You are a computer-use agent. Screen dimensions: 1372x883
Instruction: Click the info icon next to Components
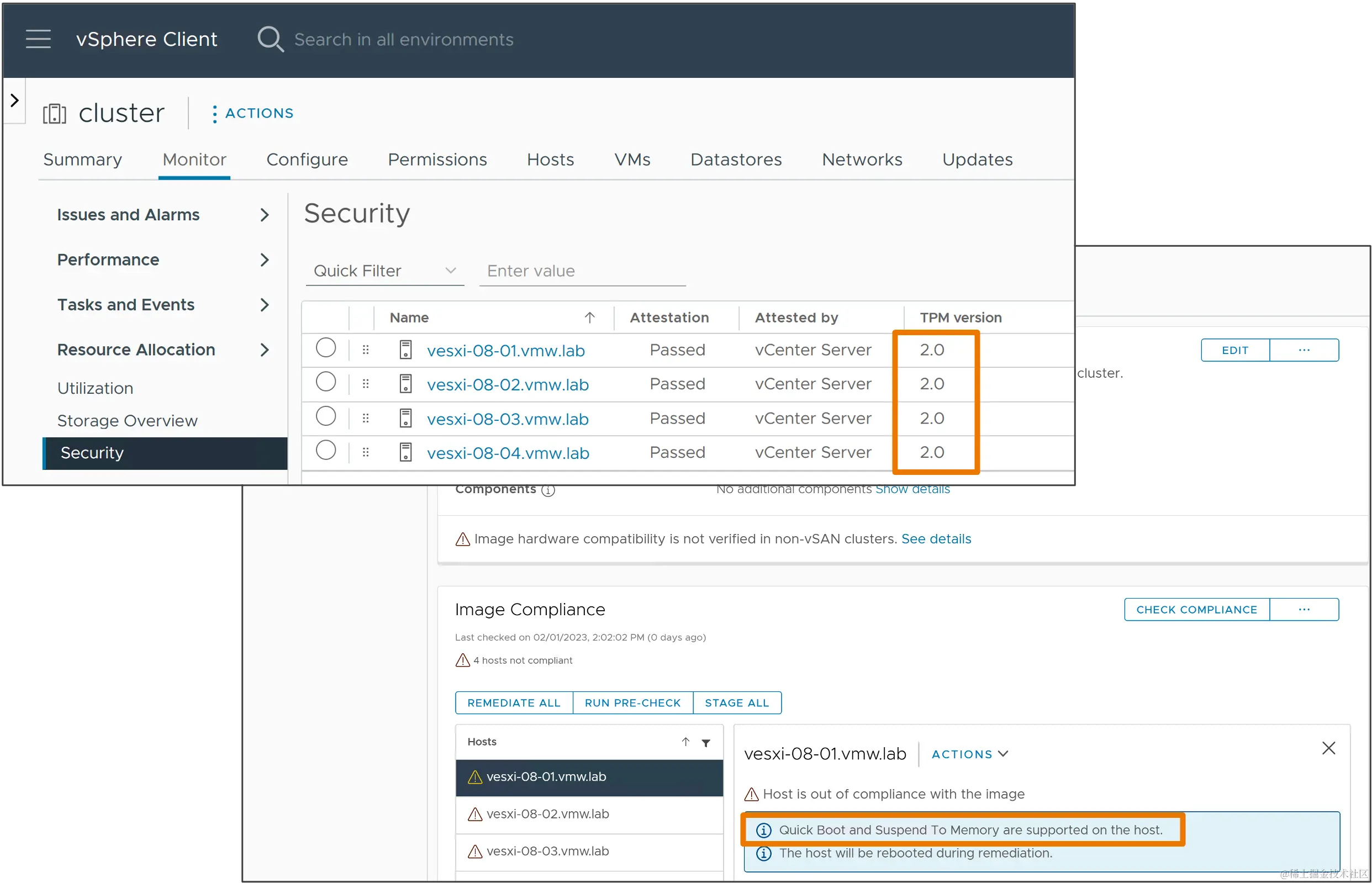tap(548, 491)
